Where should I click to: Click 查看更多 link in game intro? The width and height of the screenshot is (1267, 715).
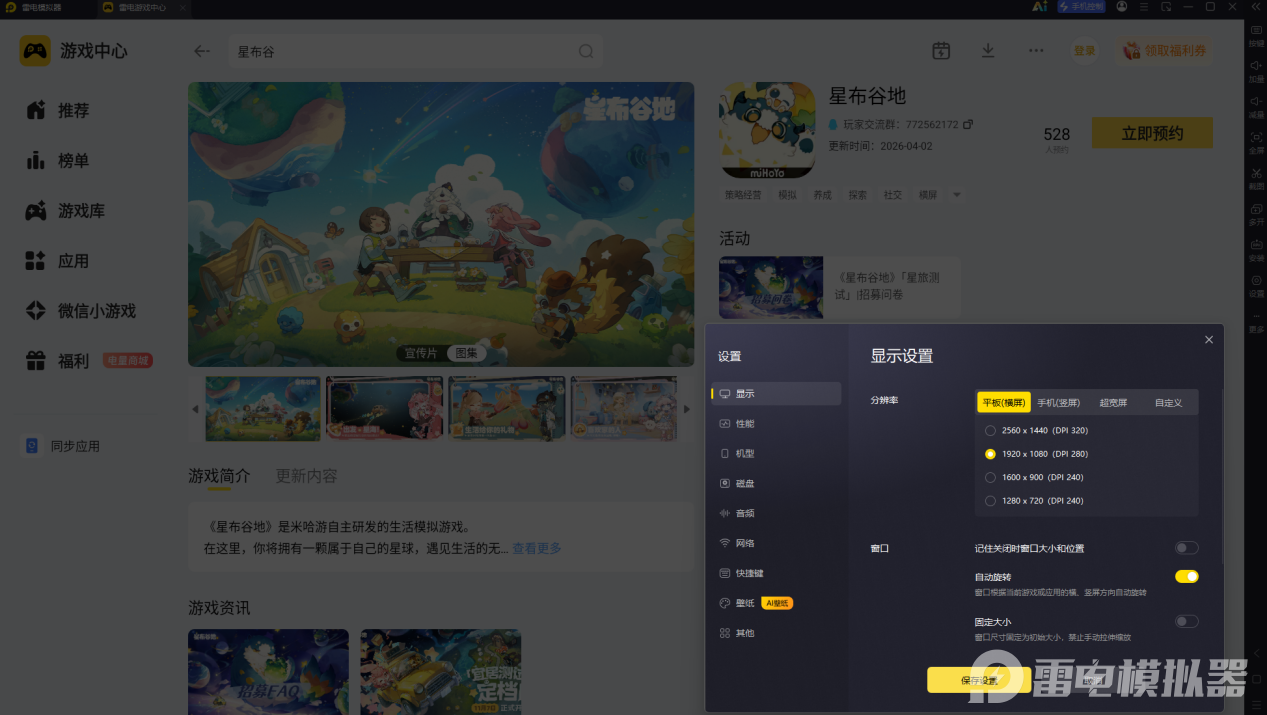(537, 548)
